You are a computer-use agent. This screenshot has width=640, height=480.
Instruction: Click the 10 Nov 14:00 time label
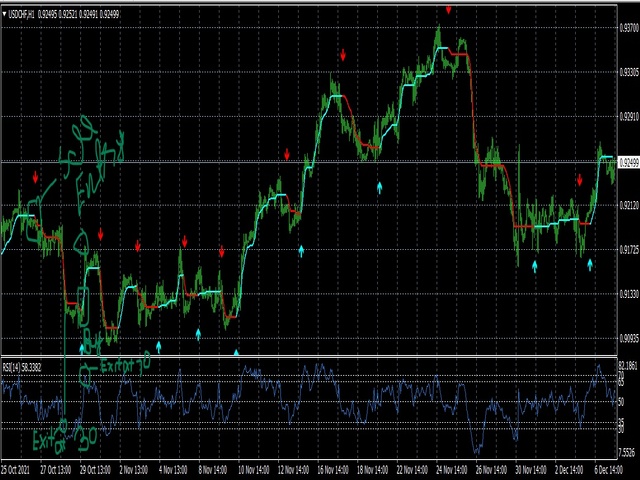click(253, 469)
